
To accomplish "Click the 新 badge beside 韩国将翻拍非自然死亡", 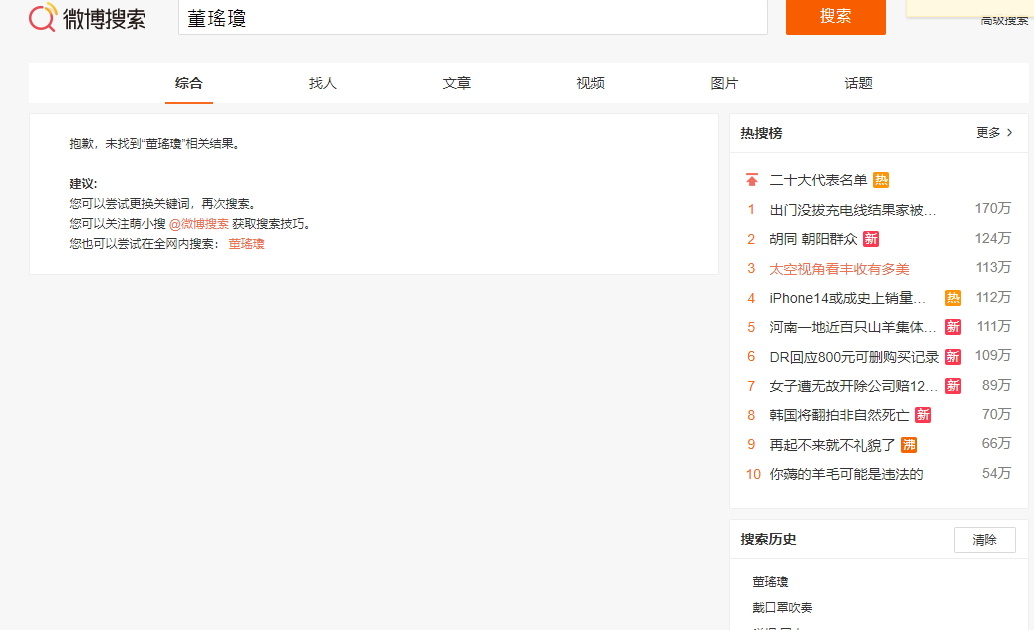I will click(922, 415).
